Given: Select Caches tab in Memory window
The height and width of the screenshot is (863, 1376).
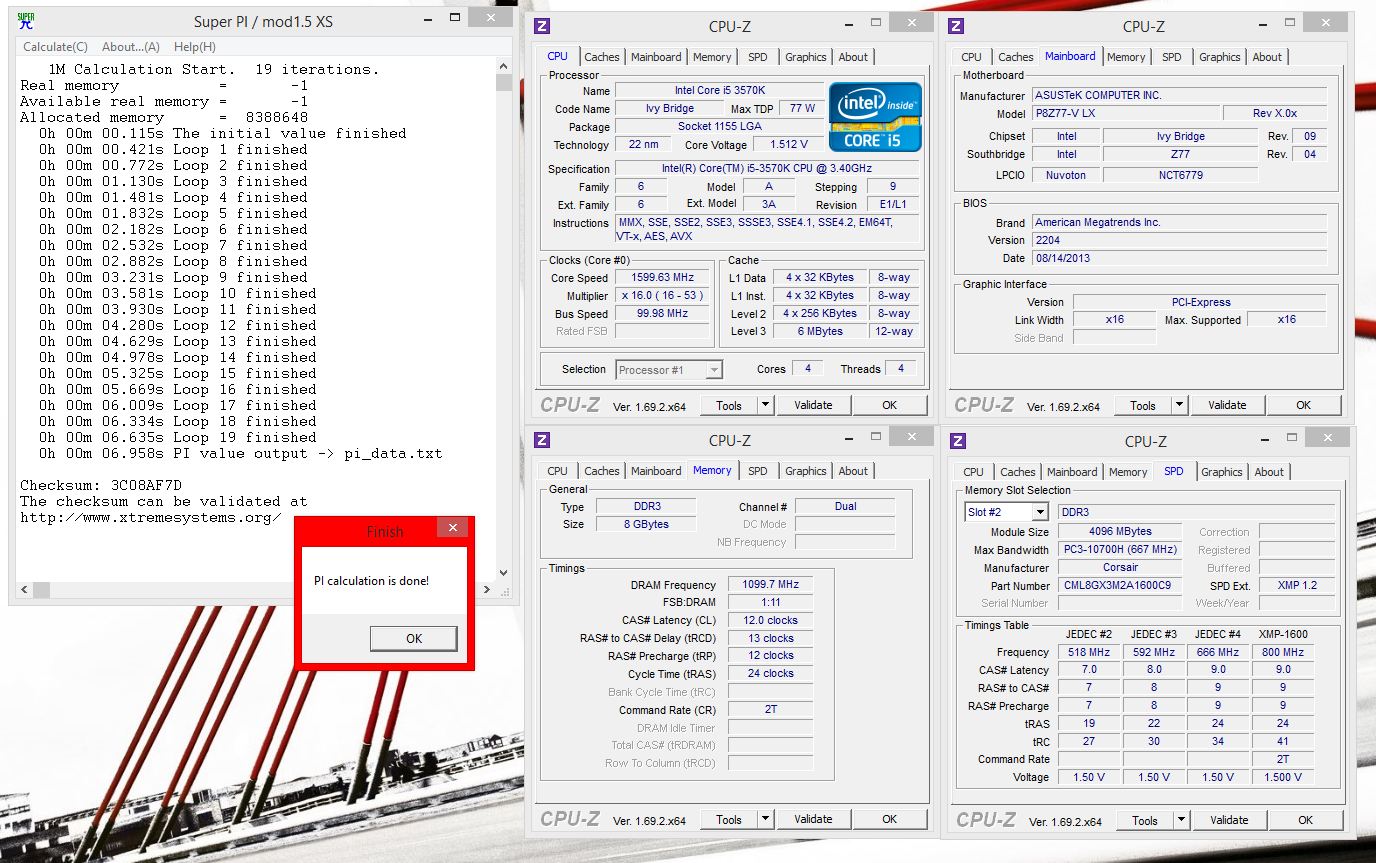Looking at the screenshot, I should pos(602,471).
